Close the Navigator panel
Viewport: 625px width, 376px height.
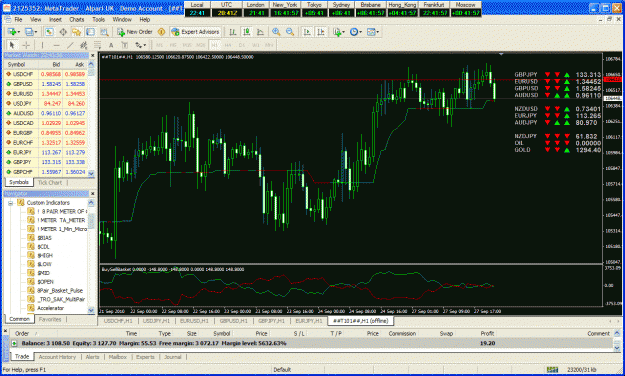click(92, 193)
